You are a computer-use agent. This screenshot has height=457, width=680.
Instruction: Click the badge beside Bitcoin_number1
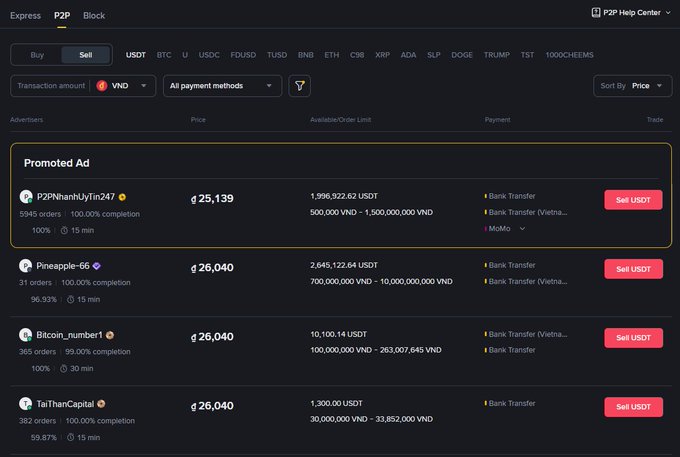[110, 335]
